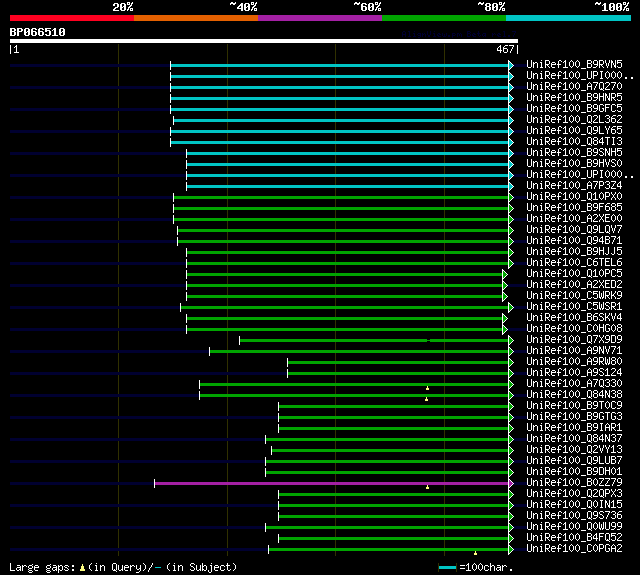Viewport: 640px width, 575px height.
Task: Open the UniRef100_A7Q270 hit label
Action: (x=574, y=87)
